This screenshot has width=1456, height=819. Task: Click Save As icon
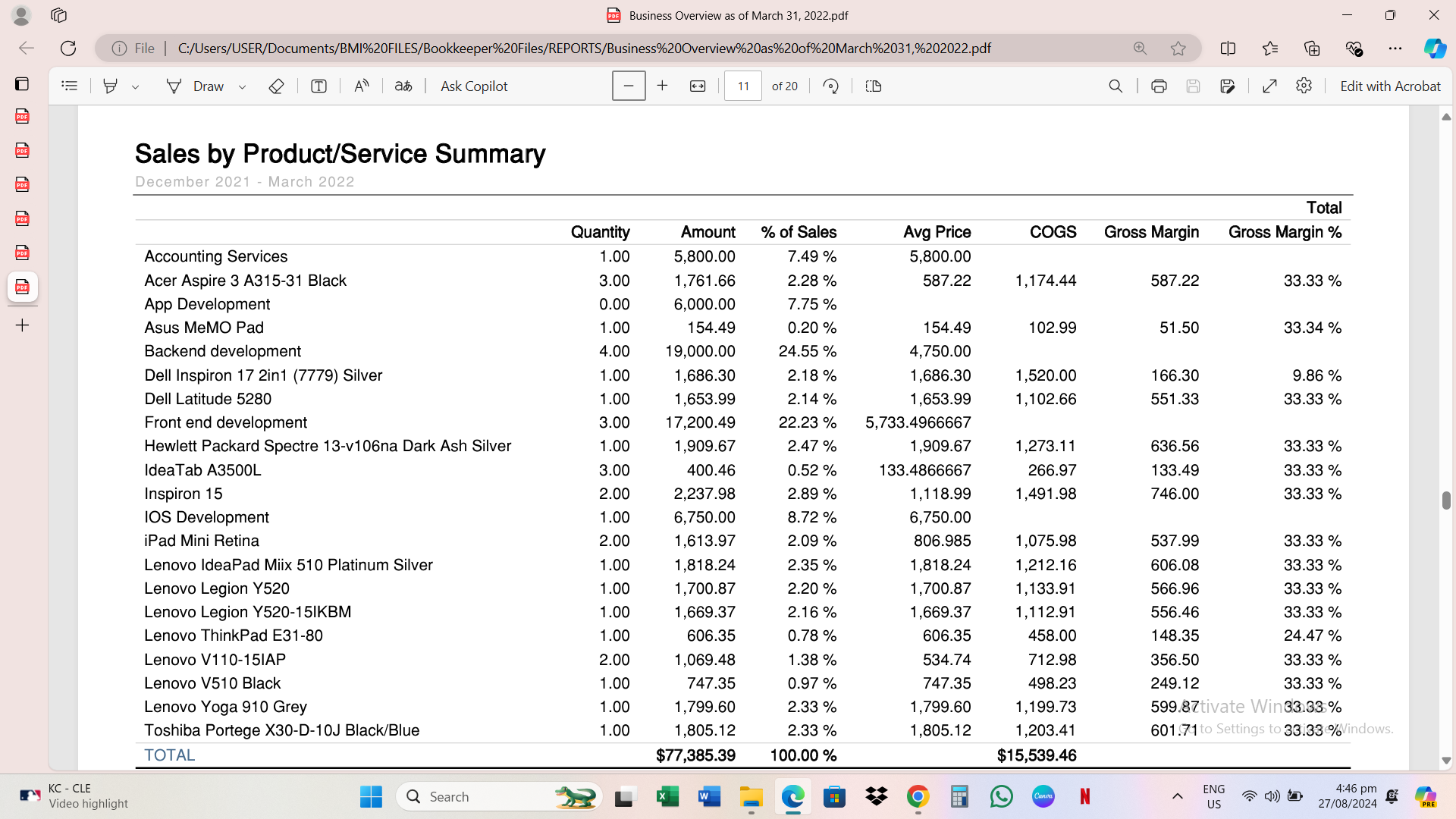1228,86
